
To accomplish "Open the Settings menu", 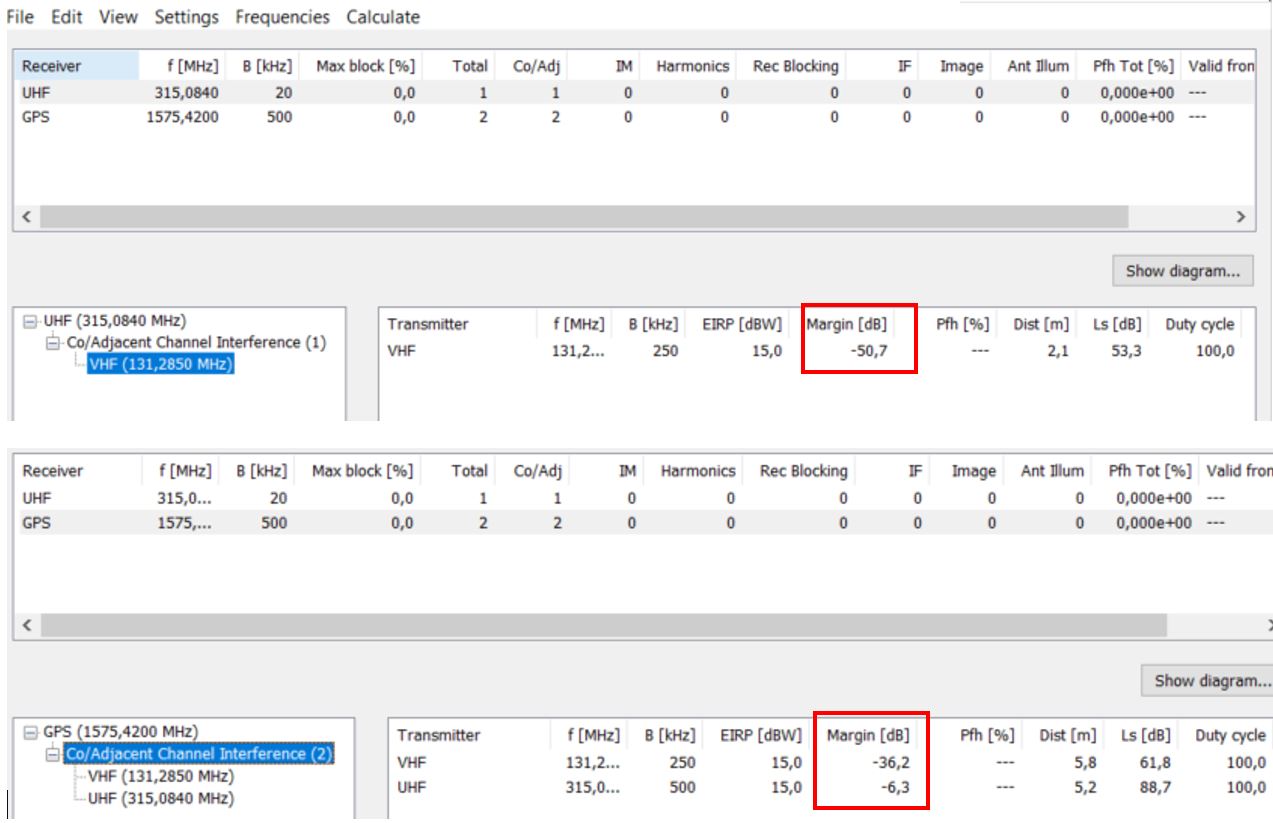I will 186,17.
